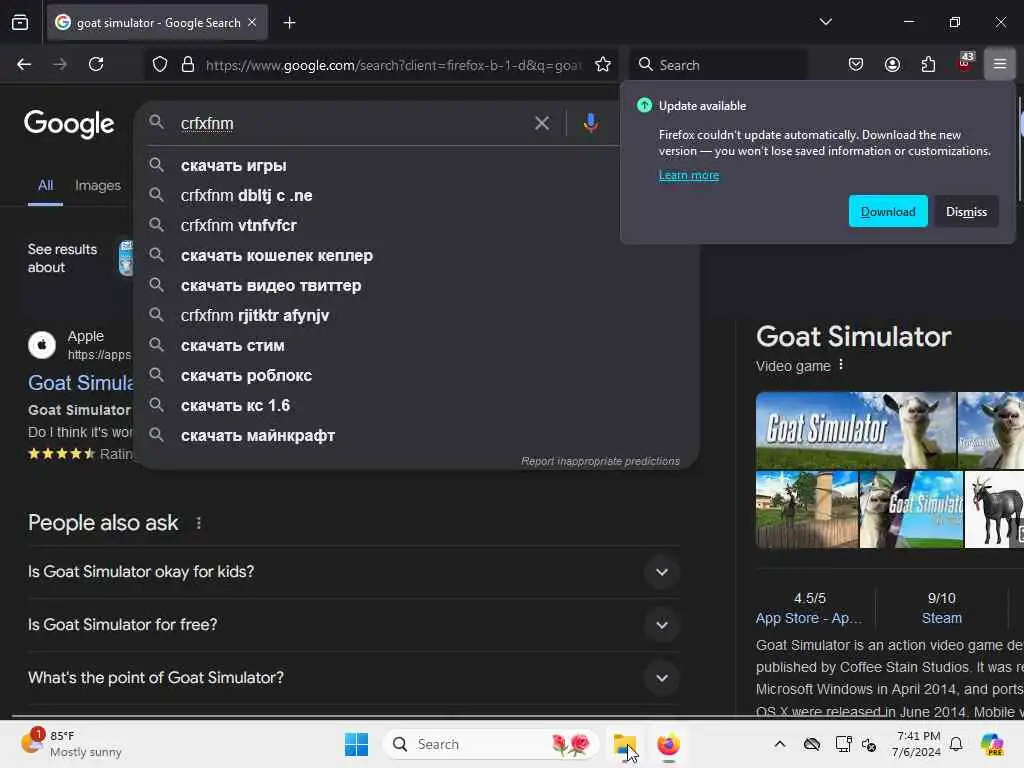The width and height of the screenshot is (1024, 768).
Task: Open the Firefox hamburger application menu
Action: click(1000, 64)
